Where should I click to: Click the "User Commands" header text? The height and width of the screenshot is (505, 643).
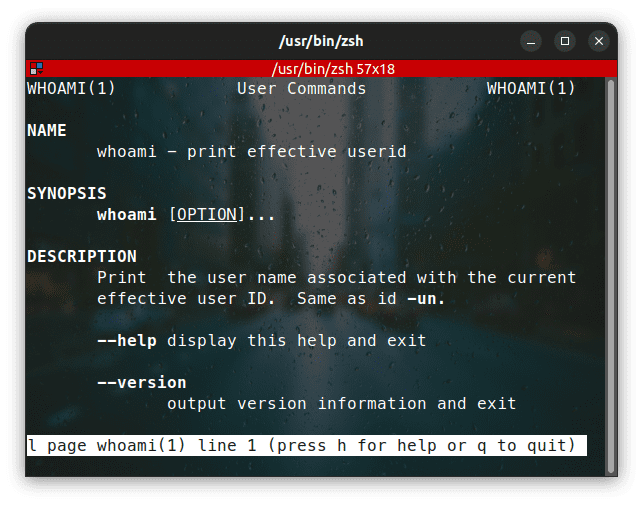tap(301, 89)
